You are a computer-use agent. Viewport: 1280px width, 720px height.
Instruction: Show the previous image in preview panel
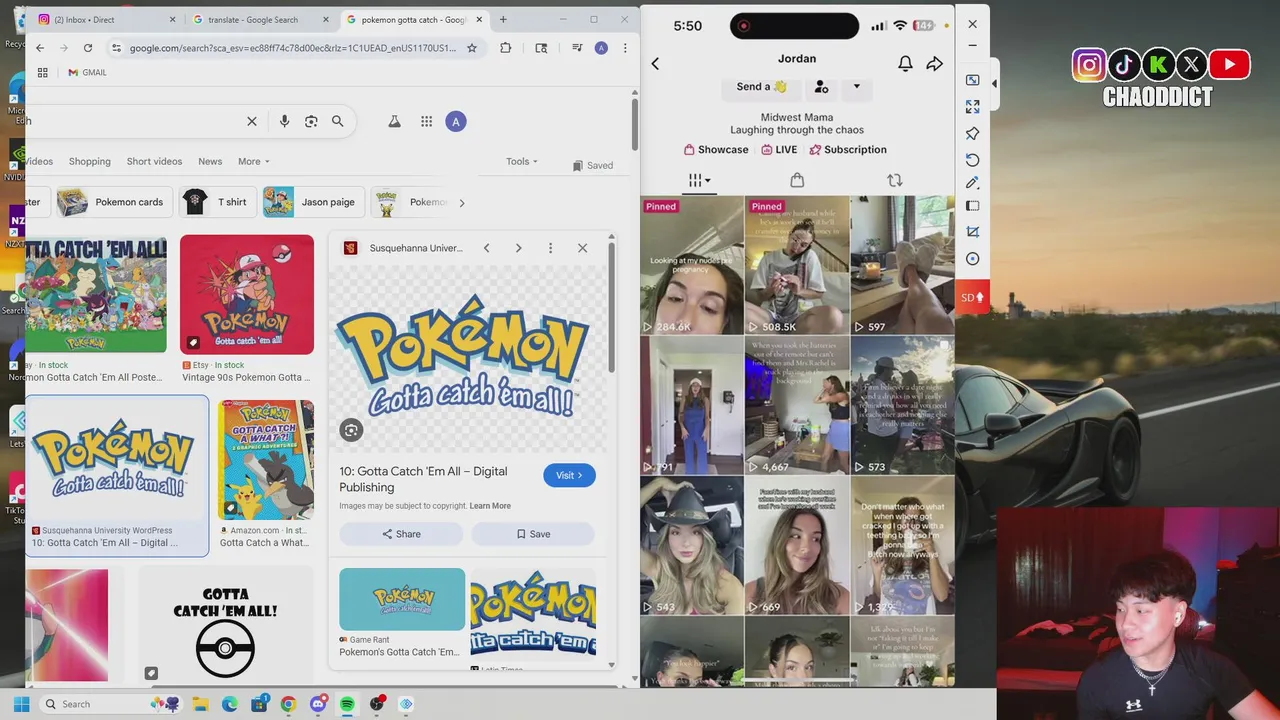(486, 248)
